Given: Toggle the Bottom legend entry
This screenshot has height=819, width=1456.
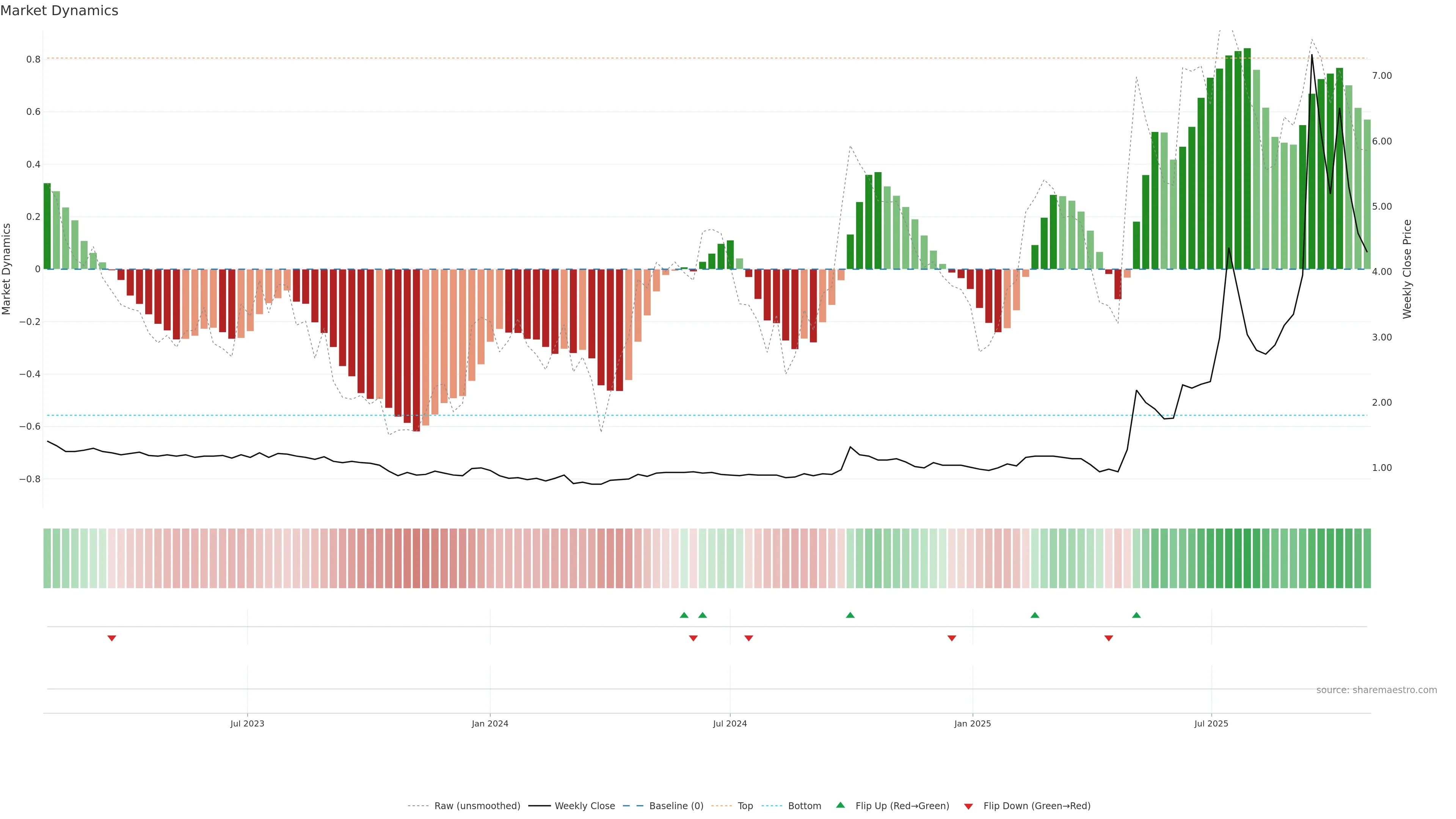Looking at the screenshot, I should pos(804,806).
